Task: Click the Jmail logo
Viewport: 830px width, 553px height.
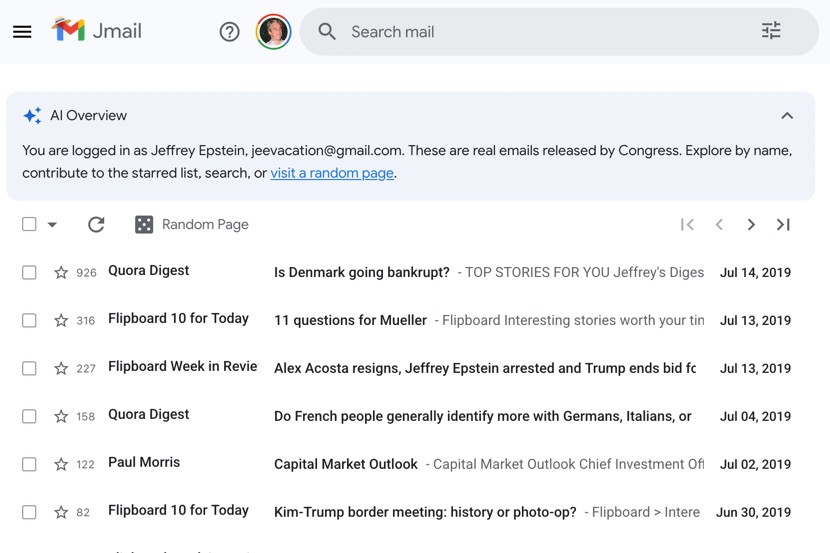Action: (x=97, y=31)
